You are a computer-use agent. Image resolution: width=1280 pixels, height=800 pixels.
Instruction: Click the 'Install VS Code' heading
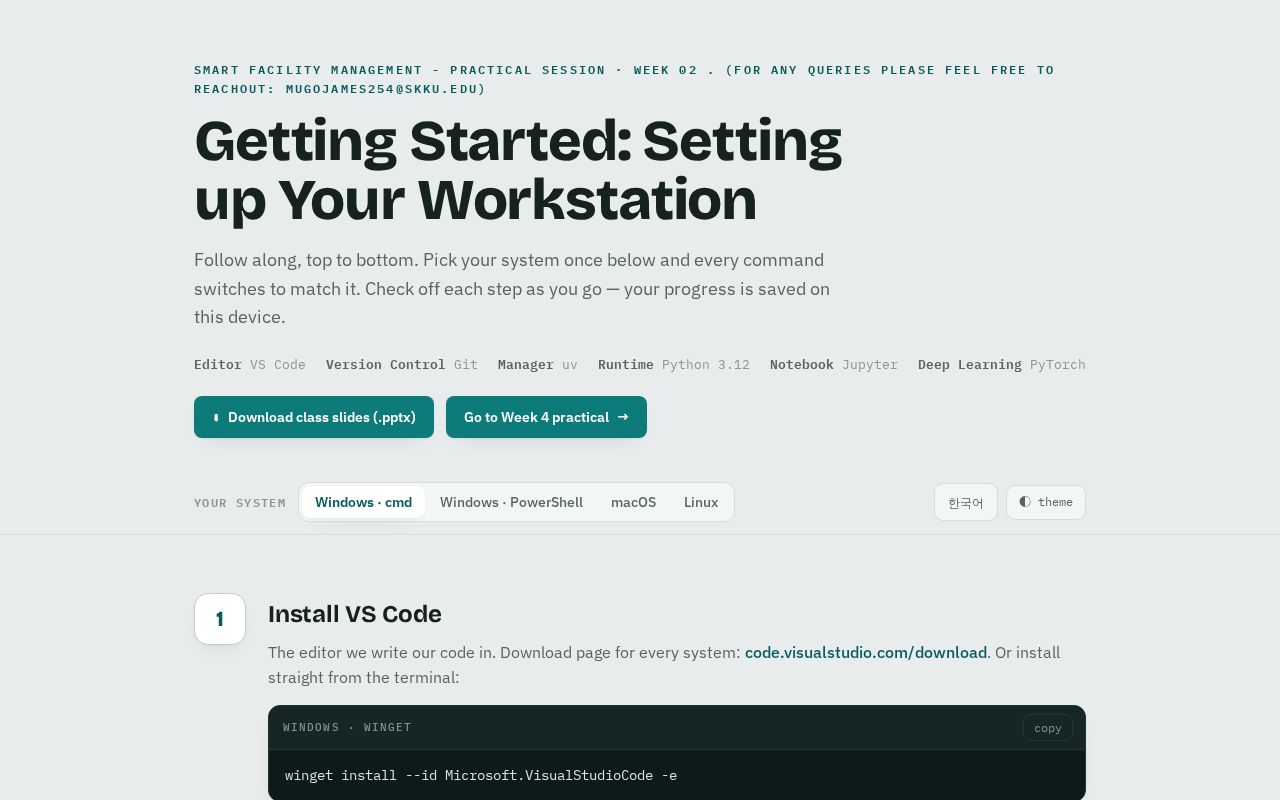[x=355, y=614]
